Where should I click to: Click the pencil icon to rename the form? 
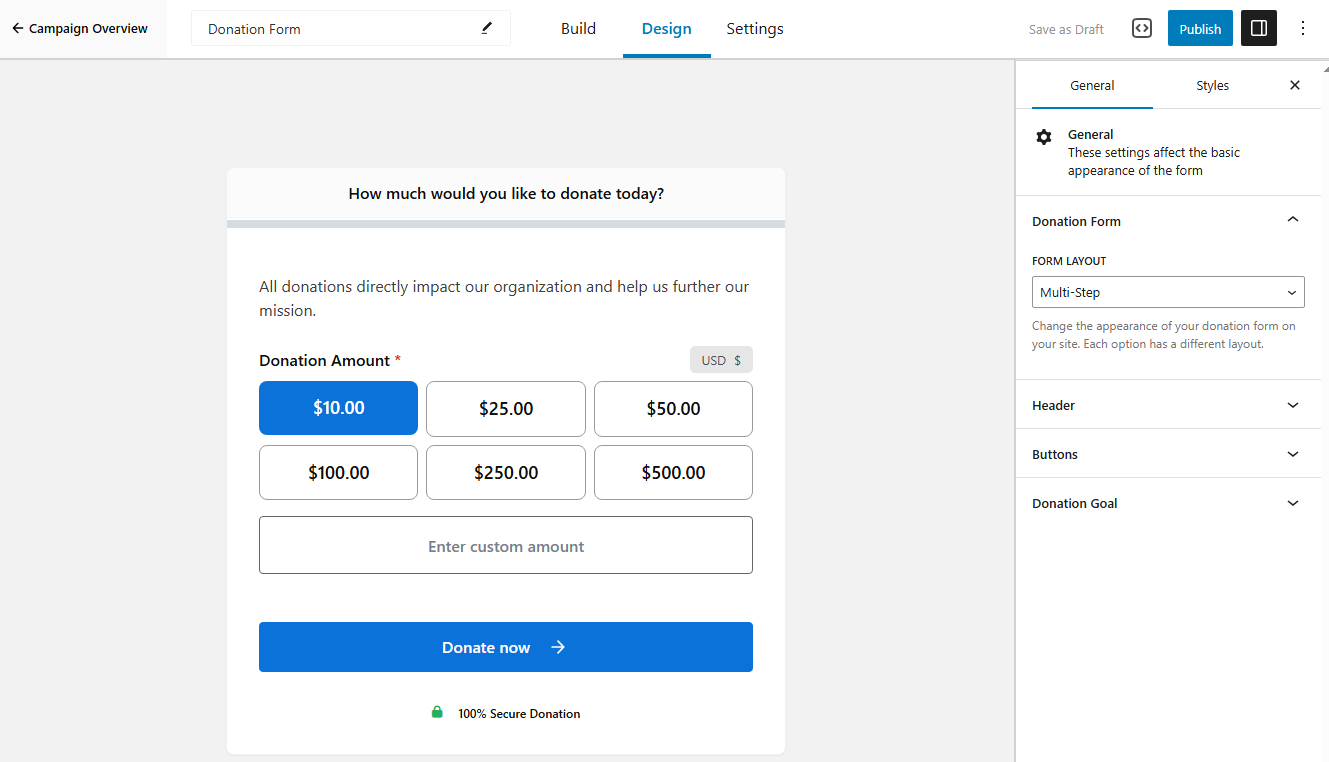487,28
